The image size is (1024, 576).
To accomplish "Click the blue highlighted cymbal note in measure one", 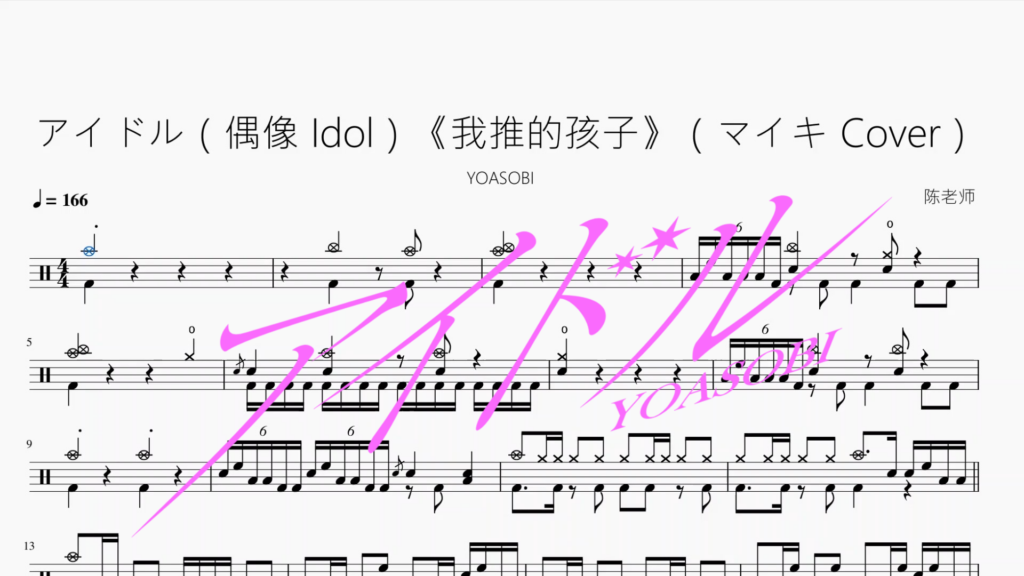I will tap(89, 251).
